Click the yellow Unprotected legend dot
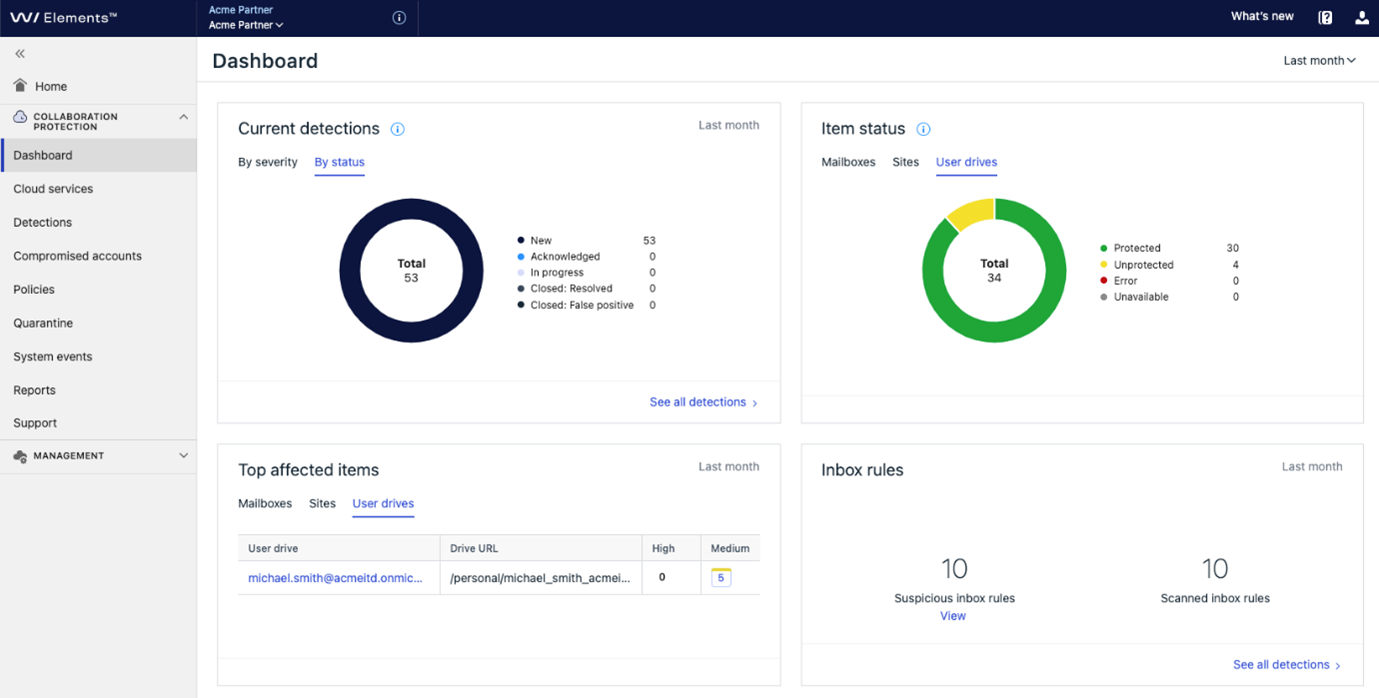 (1104, 265)
